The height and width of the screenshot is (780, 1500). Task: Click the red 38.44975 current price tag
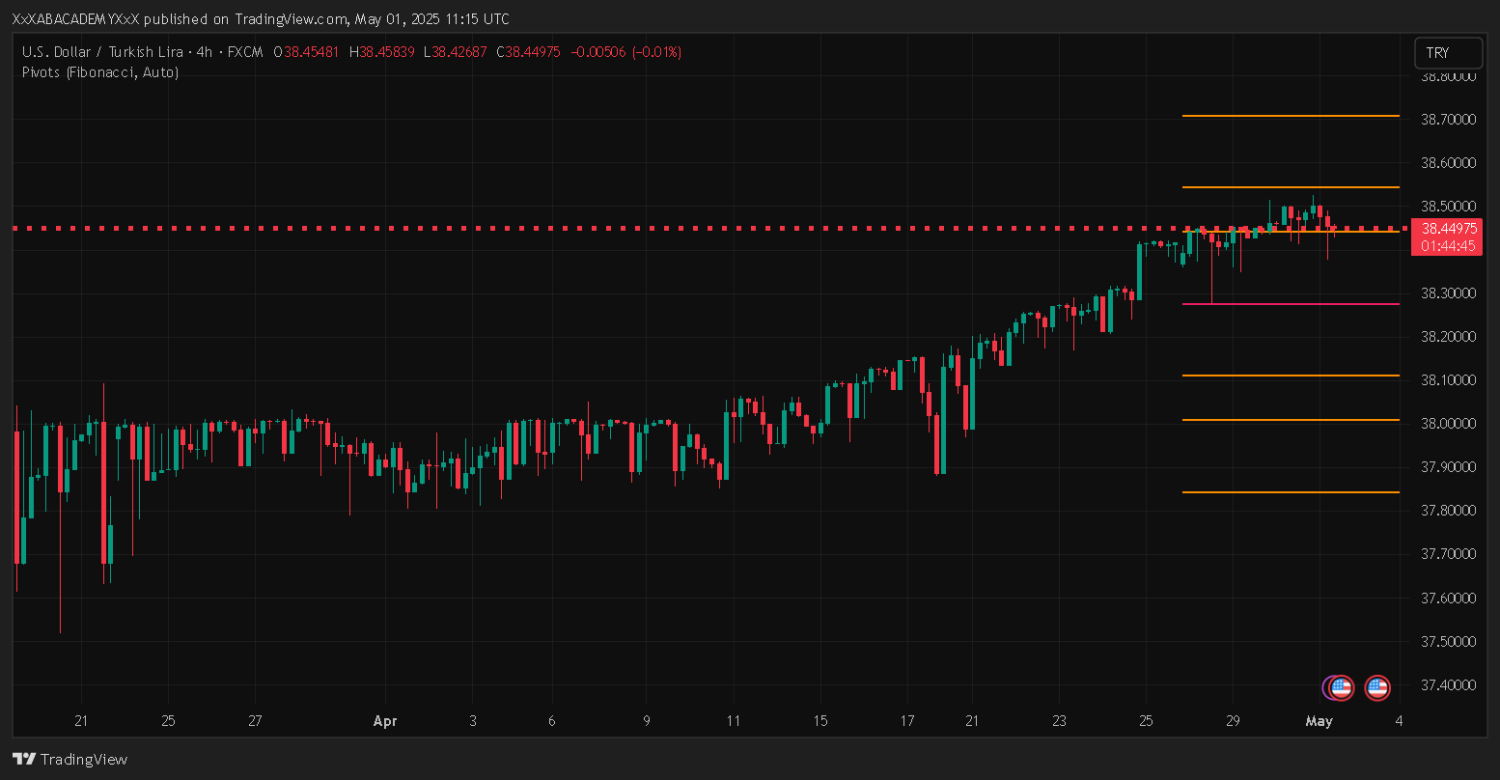click(x=1445, y=228)
